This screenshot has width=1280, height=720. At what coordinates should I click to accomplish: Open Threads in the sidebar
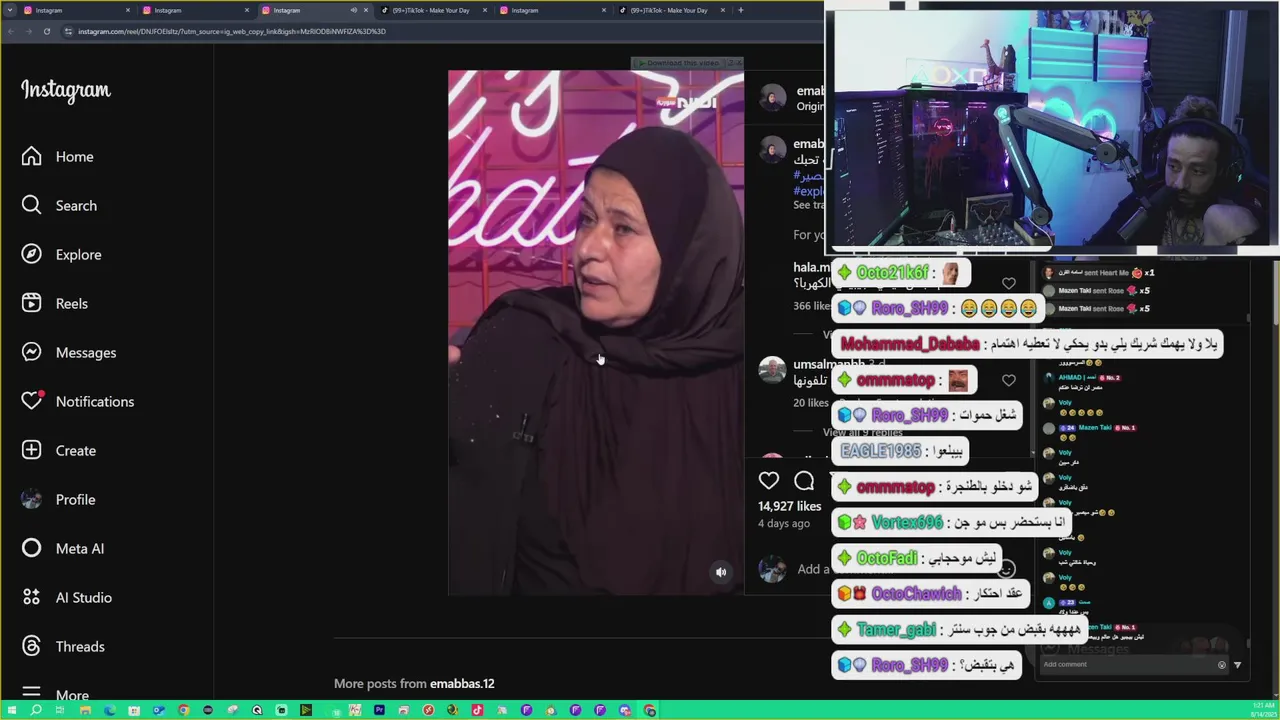[63, 647]
